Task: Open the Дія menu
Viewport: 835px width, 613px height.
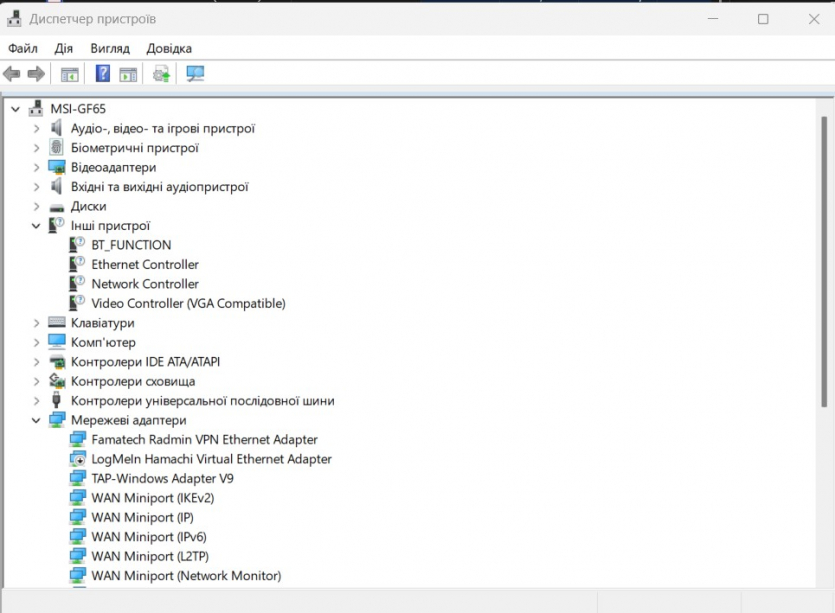Action: point(64,48)
